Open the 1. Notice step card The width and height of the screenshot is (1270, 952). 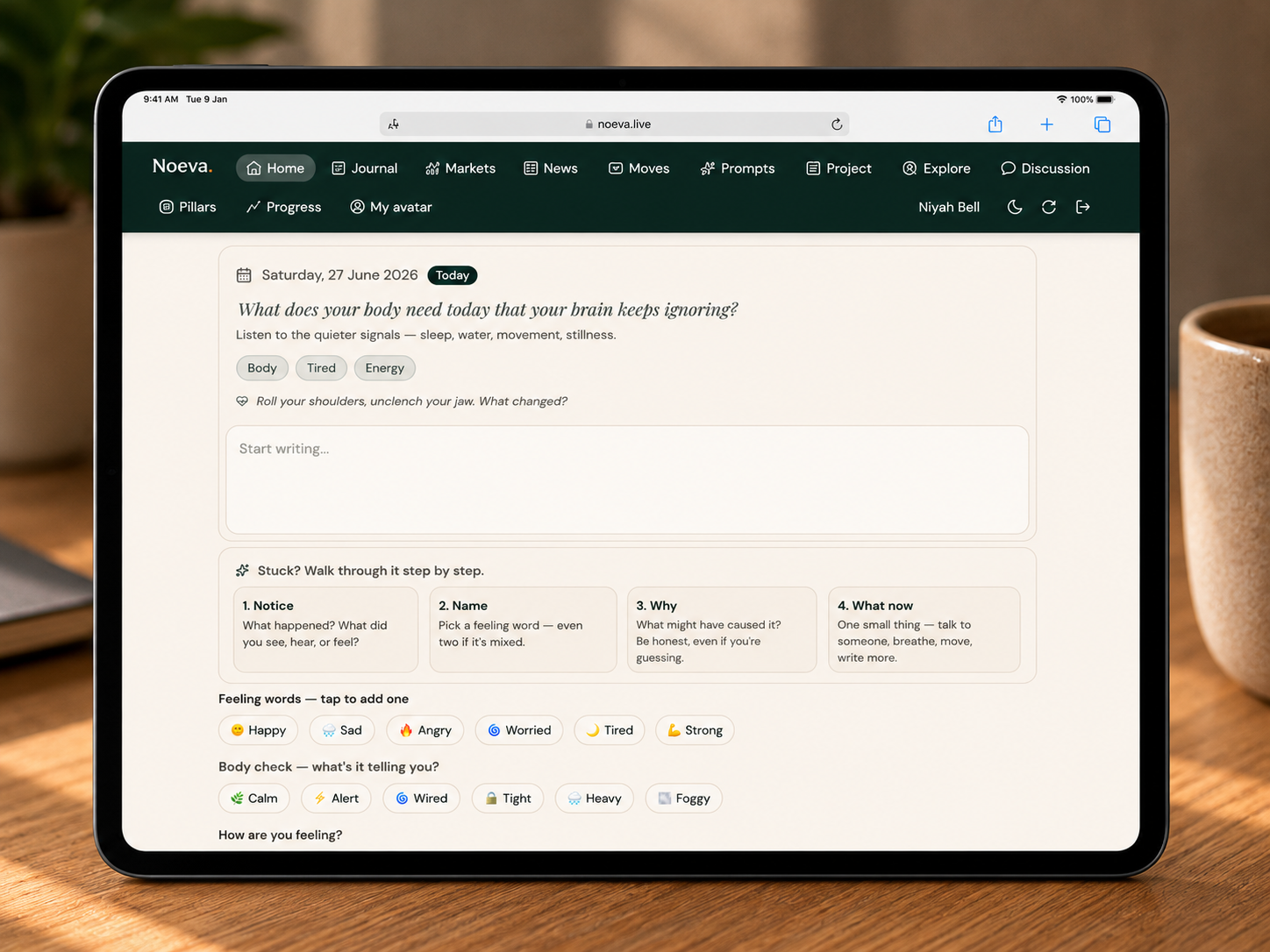coord(326,629)
